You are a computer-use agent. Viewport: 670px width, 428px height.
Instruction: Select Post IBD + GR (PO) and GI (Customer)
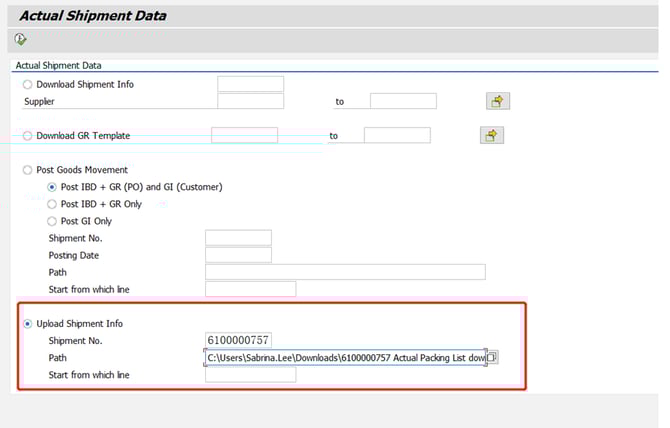tap(53, 187)
